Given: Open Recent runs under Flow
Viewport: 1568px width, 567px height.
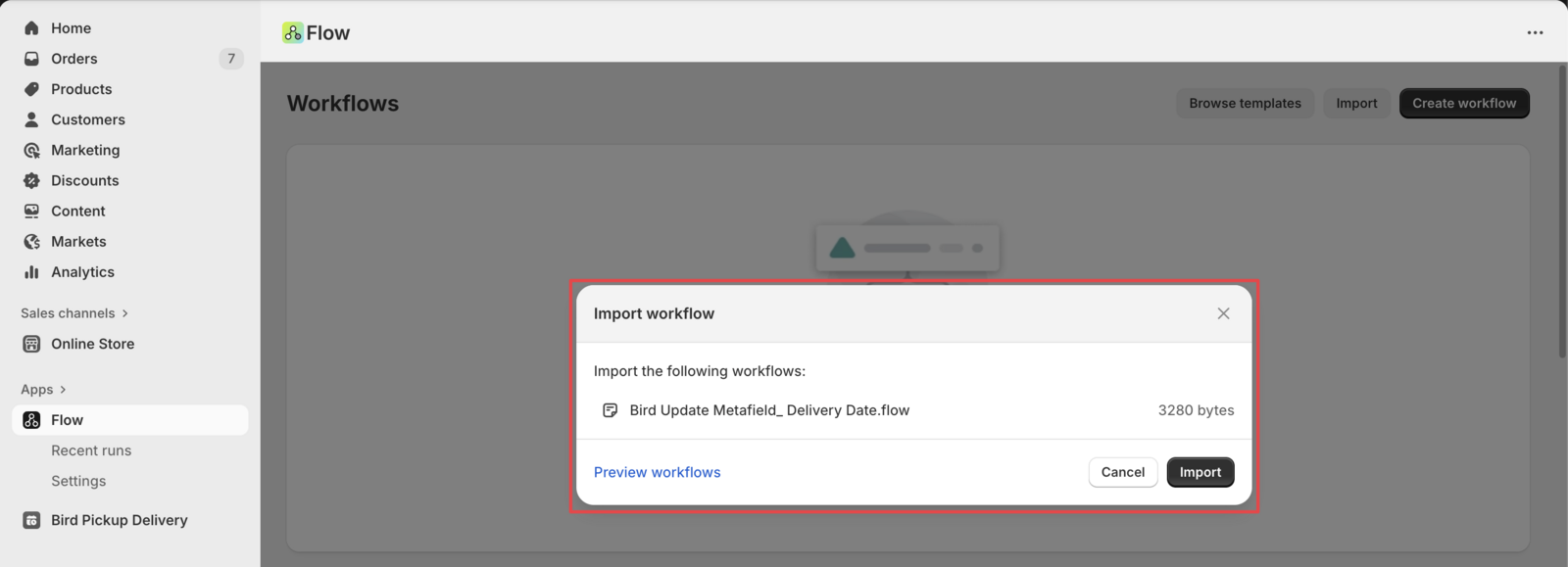Looking at the screenshot, I should (x=91, y=450).
